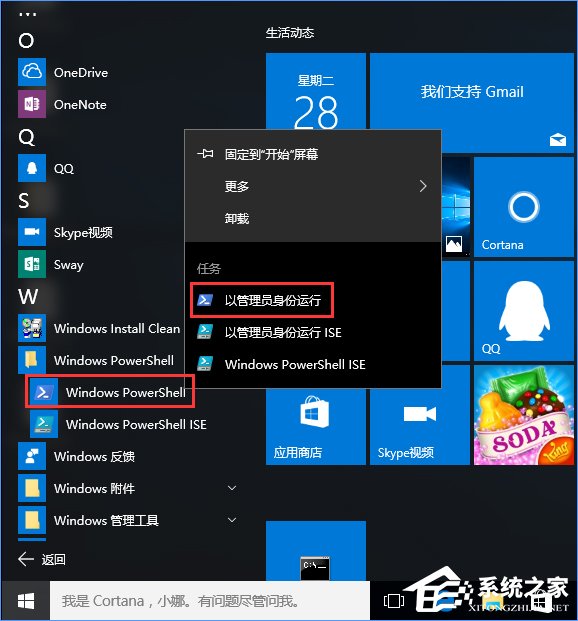
Task: Click the OneNote label in the app list
Action: coord(80,105)
